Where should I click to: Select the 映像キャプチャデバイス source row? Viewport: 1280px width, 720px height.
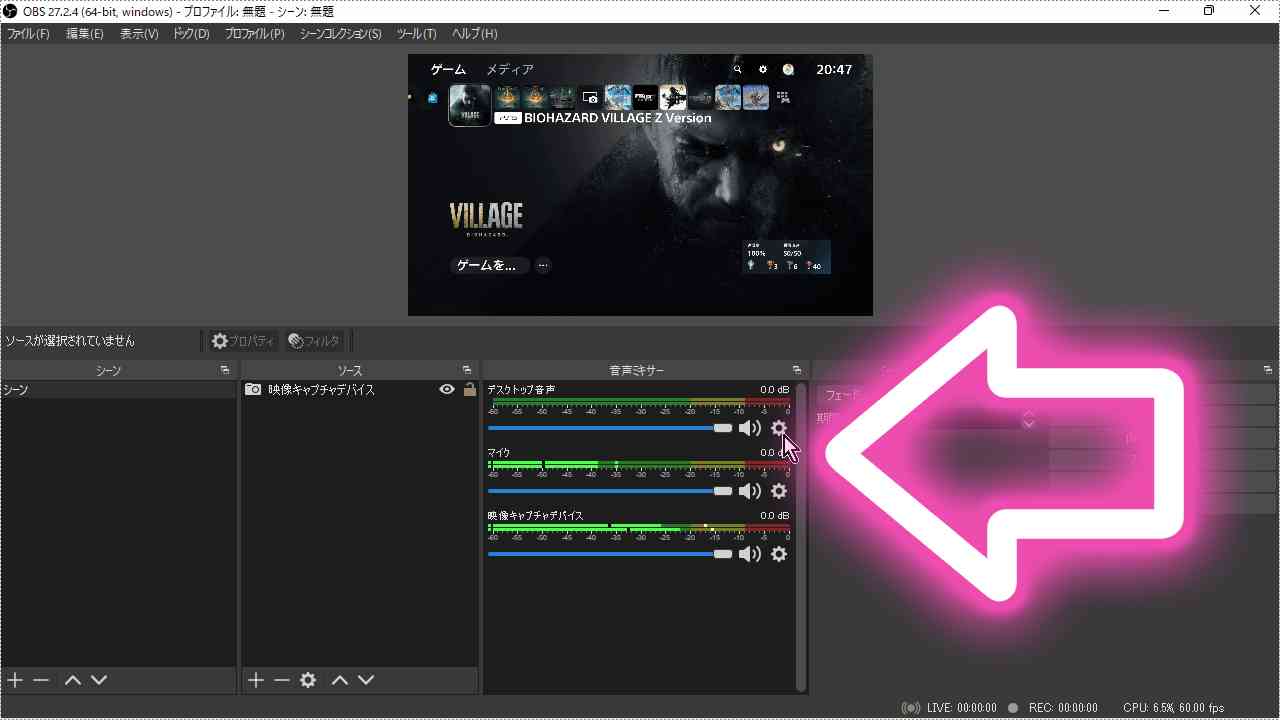[360, 390]
